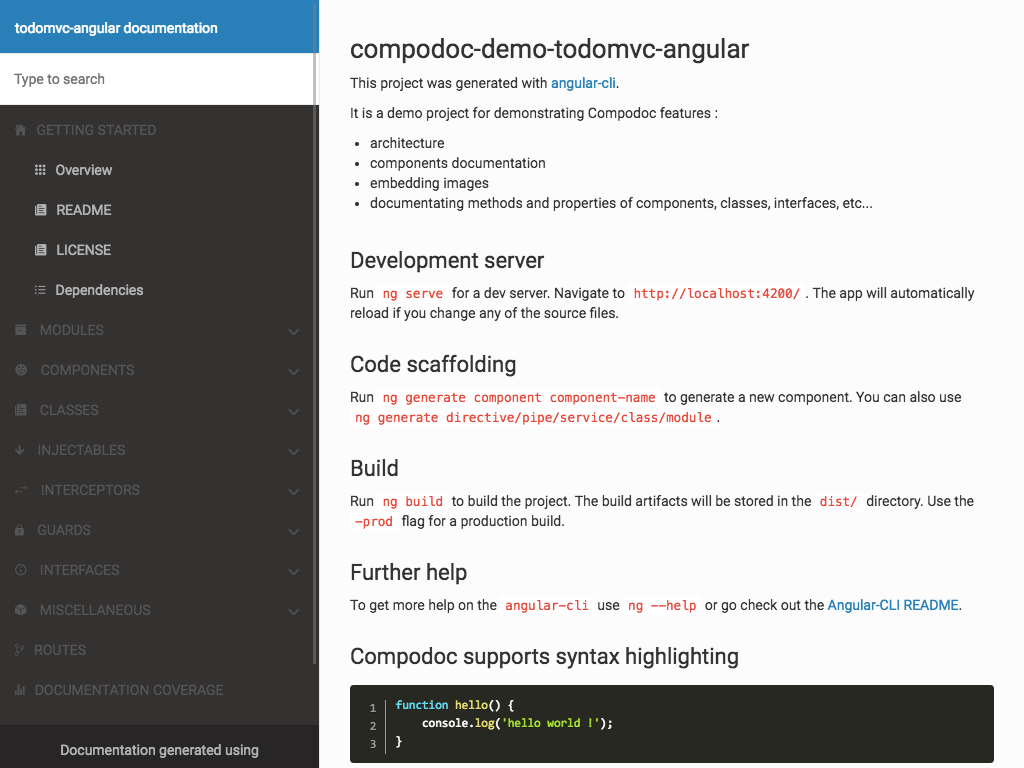Select the Overview grid icon
Image resolution: width=1024 pixels, height=768 pixels.
pyautogui.click(x=42, y=170)
